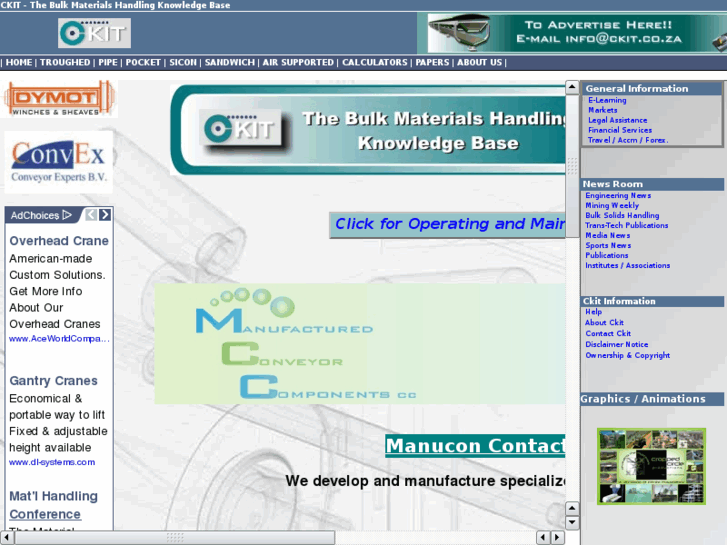
Task: Click the Manucon Contact heading link
Action: [x=475, y=446]
